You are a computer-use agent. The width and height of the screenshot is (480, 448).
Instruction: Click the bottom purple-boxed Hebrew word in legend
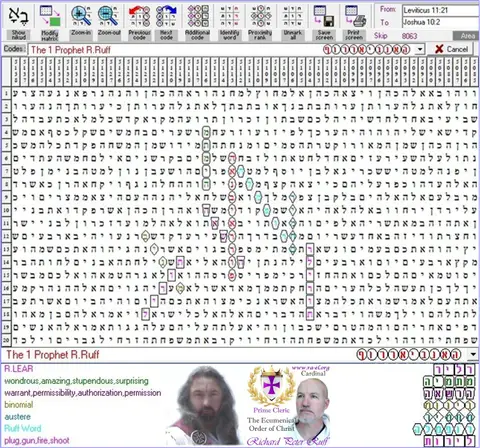[449, 441]
